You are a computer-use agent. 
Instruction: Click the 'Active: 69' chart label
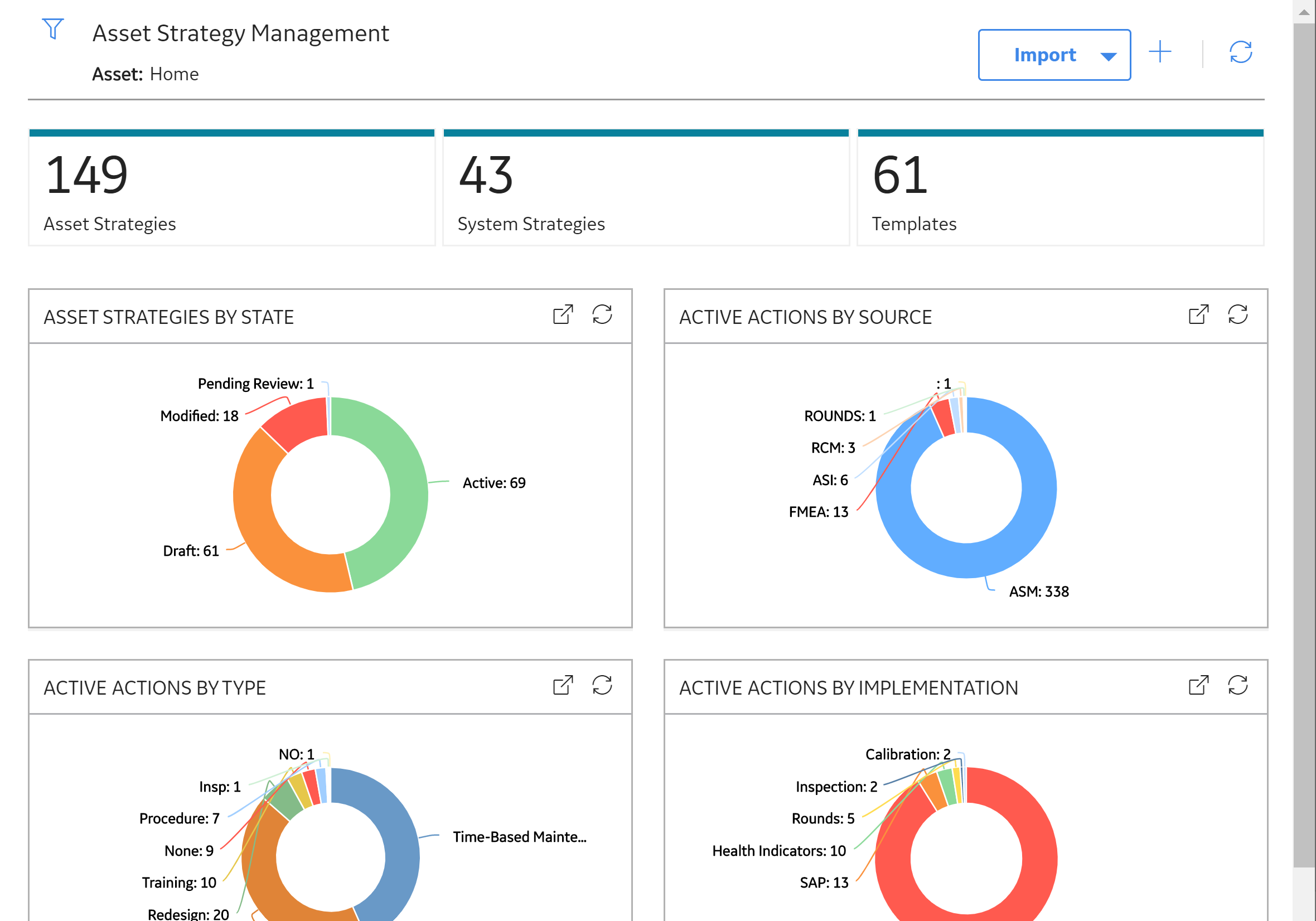(x=493, y=483)
